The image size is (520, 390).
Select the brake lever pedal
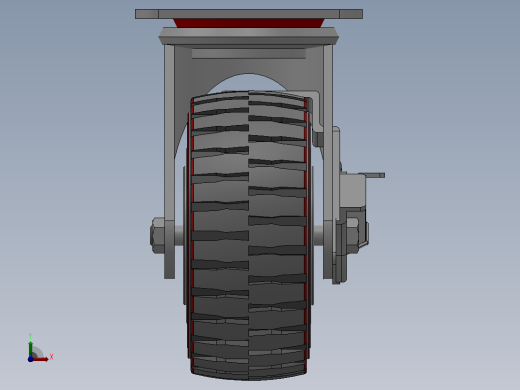click(x=372, y=175)
